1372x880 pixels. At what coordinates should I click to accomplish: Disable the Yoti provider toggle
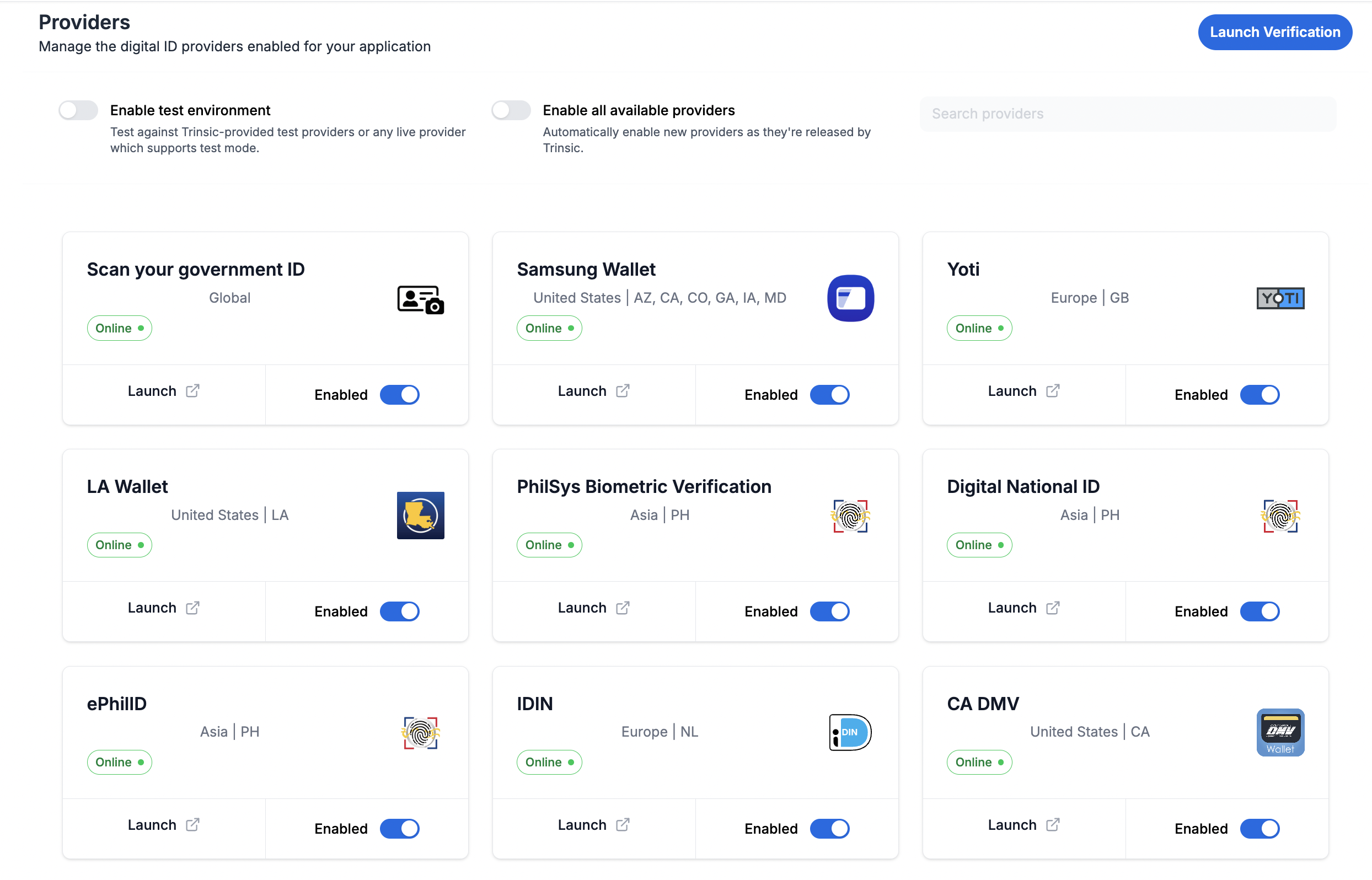[x=1260, y=394]
